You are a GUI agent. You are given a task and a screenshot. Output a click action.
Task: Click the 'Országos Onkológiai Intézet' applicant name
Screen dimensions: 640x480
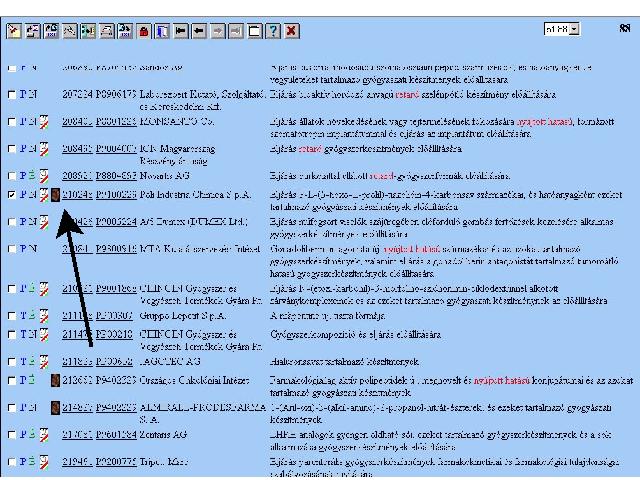[x=194, y=380]
